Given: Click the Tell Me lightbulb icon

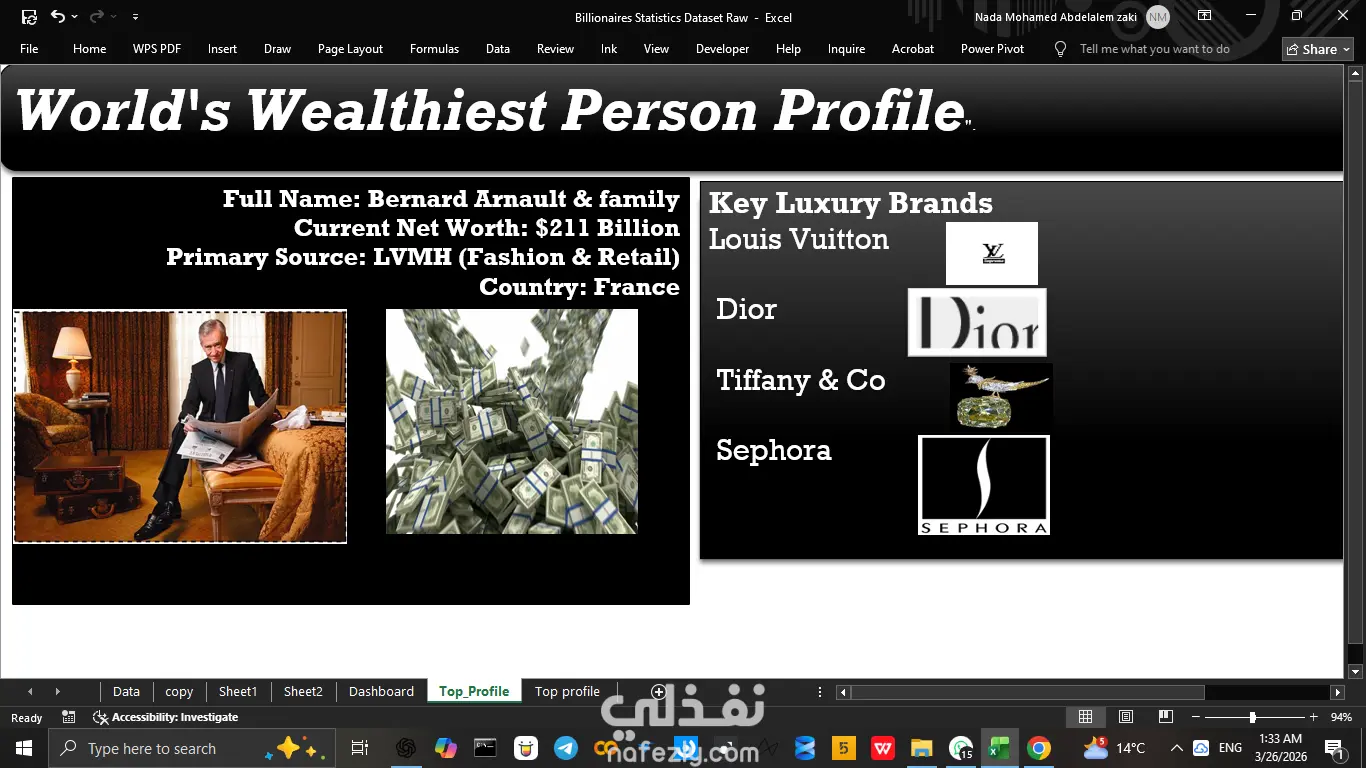Looking at the screenshot, I should (x=1060, y=49).
